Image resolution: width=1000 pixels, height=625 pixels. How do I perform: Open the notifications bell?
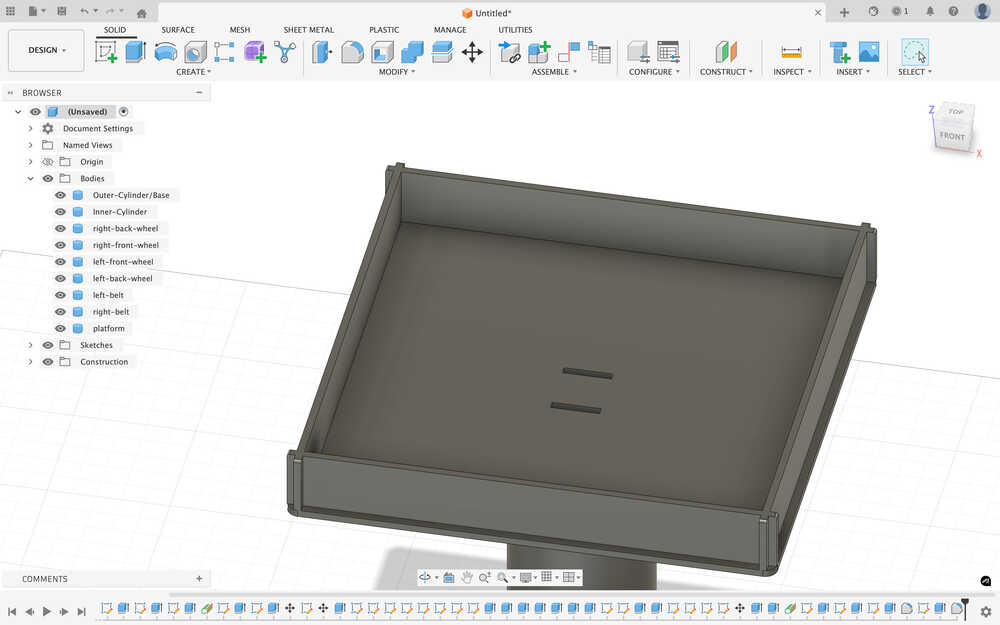pos(930,11)
